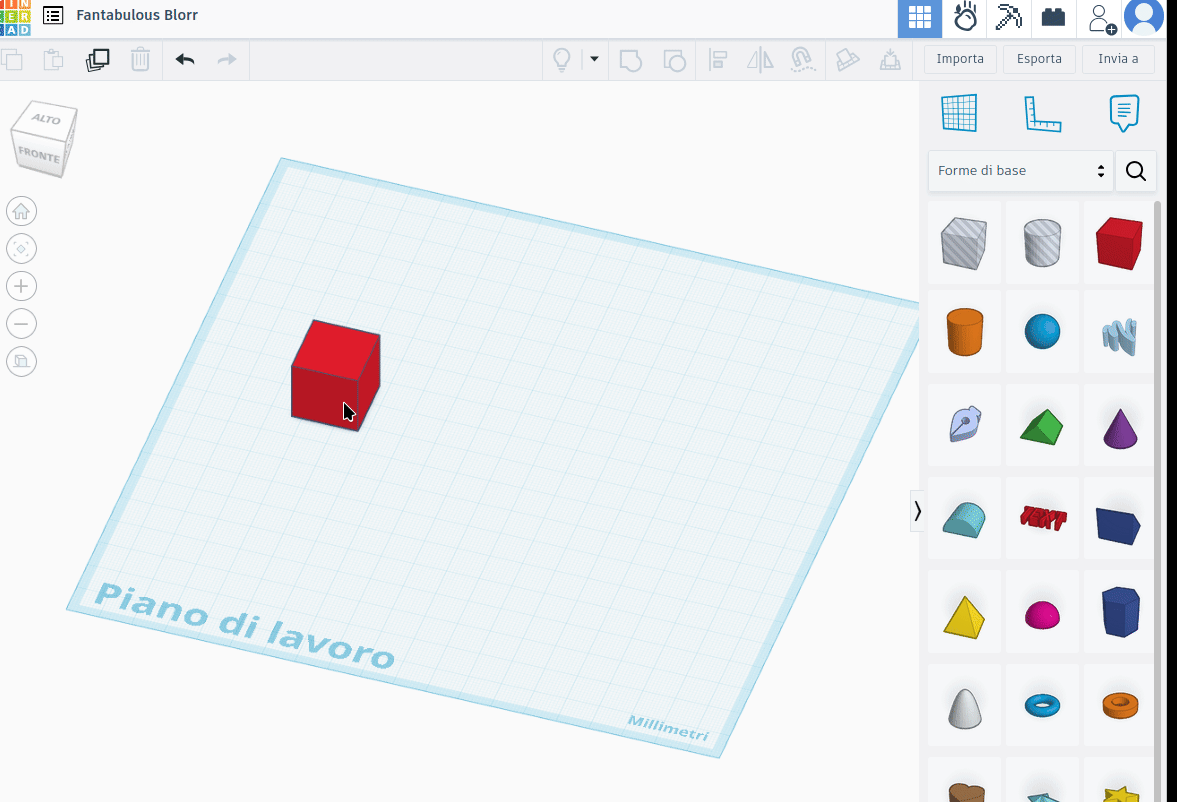1177x802 pixels.
Task: Duplicate and repeat the selected shape
Action: (98, 59)
